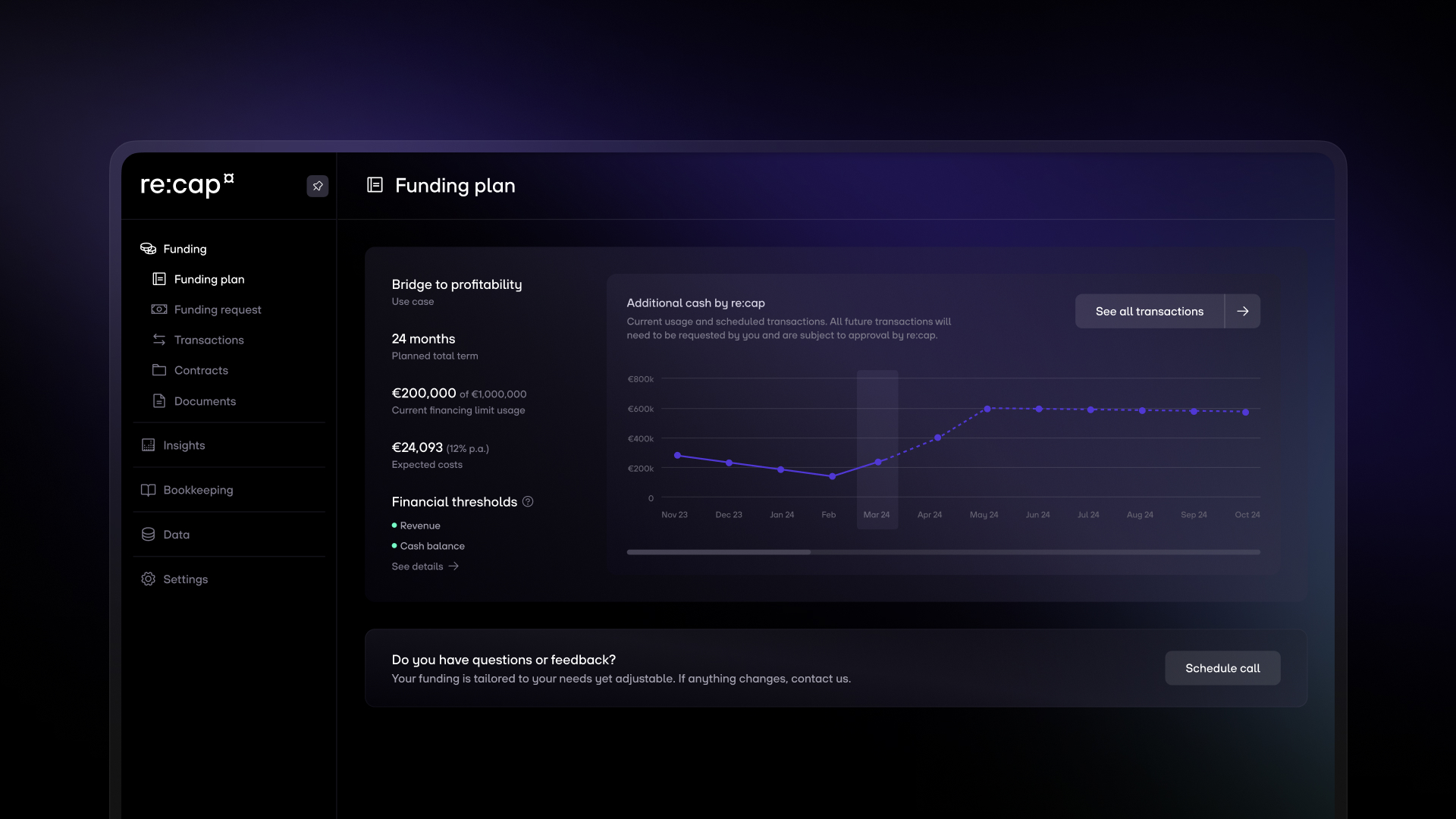Click the Data database icon
Image resolution: width=1456 pixels, height=819 pixels.
pyautogui.click(x=148, y=535)
